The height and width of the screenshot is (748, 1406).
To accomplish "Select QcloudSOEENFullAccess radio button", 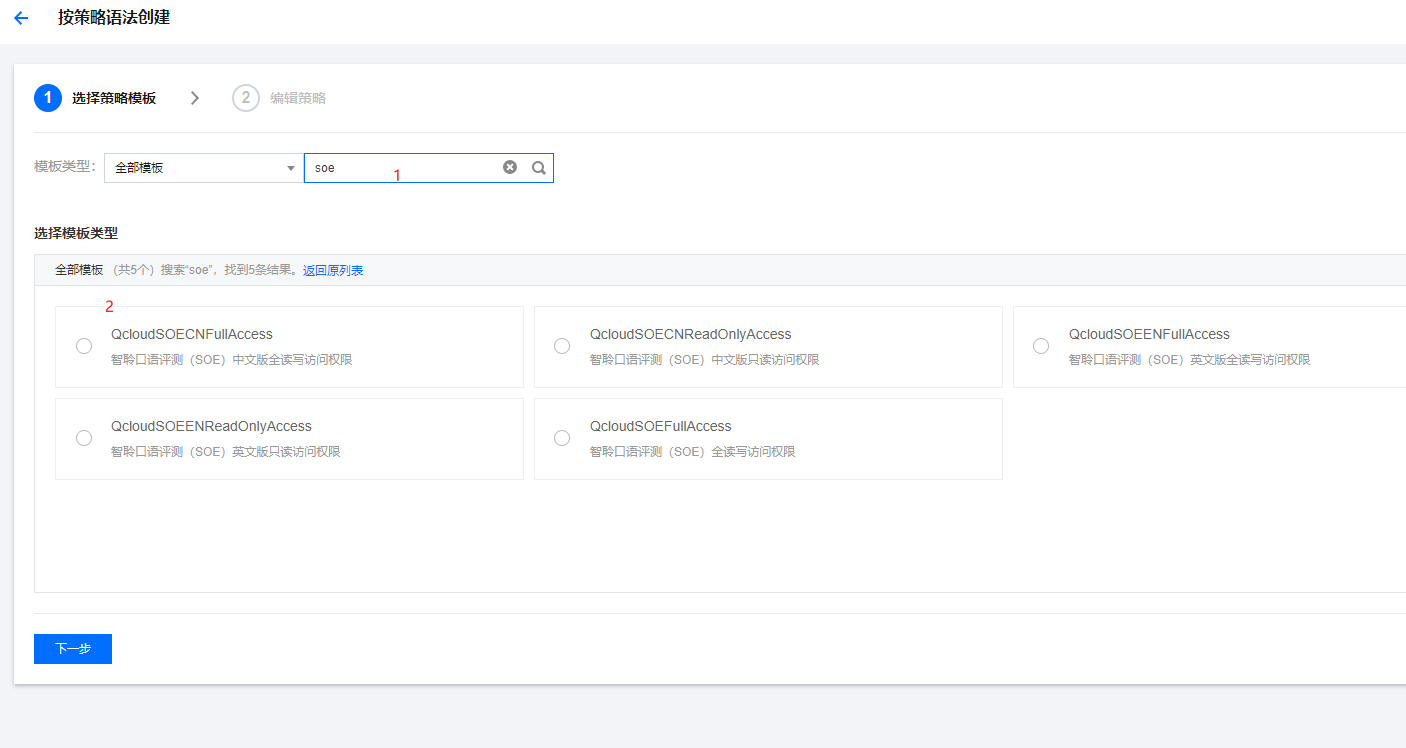I will tap(1041, 346).
